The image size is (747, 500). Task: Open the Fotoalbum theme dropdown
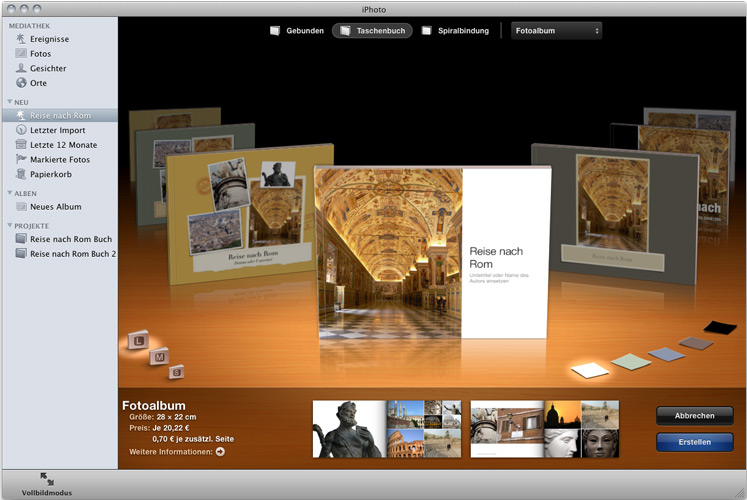[557, 31]
